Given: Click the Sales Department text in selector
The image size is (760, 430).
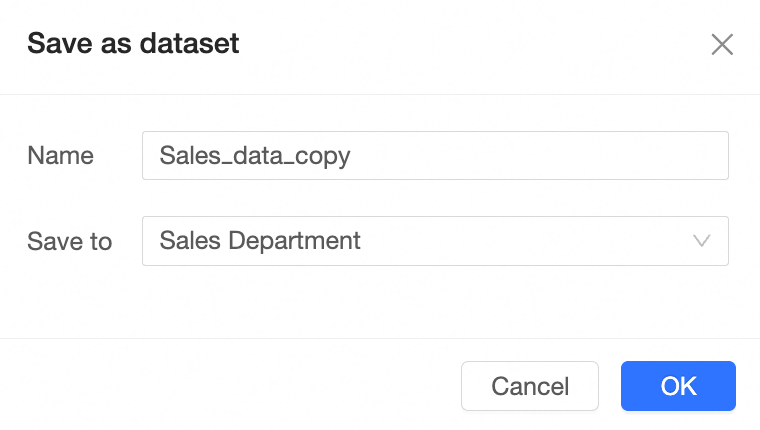Looking at the screenshot, I should (260, 241).
